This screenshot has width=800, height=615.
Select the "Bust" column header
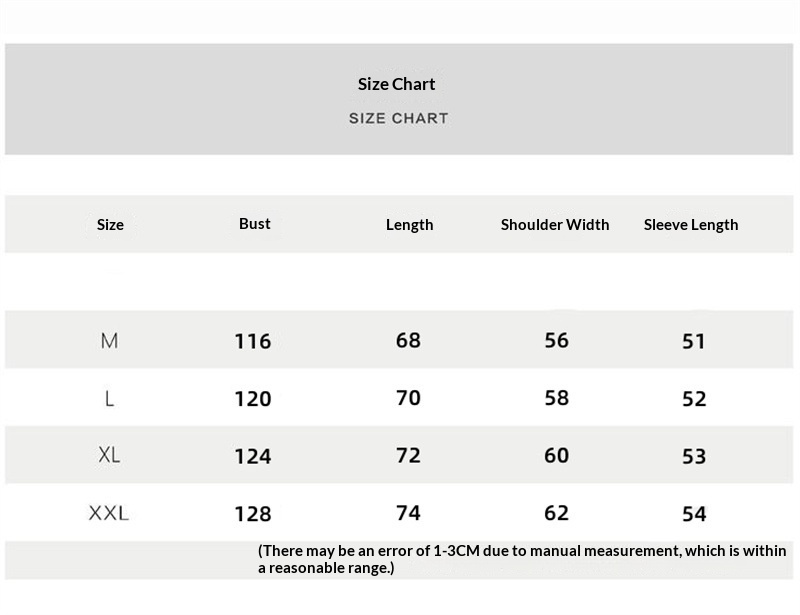coord(255,224)
